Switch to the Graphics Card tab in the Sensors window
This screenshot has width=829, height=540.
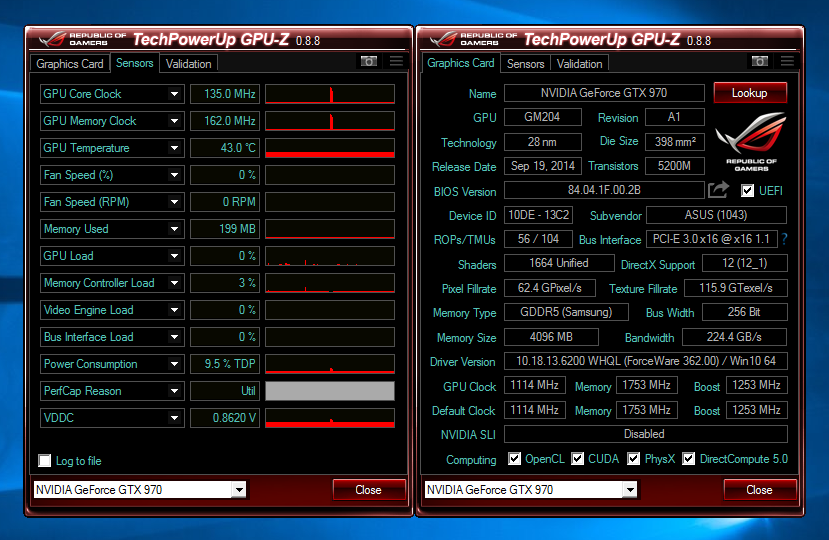70,63
